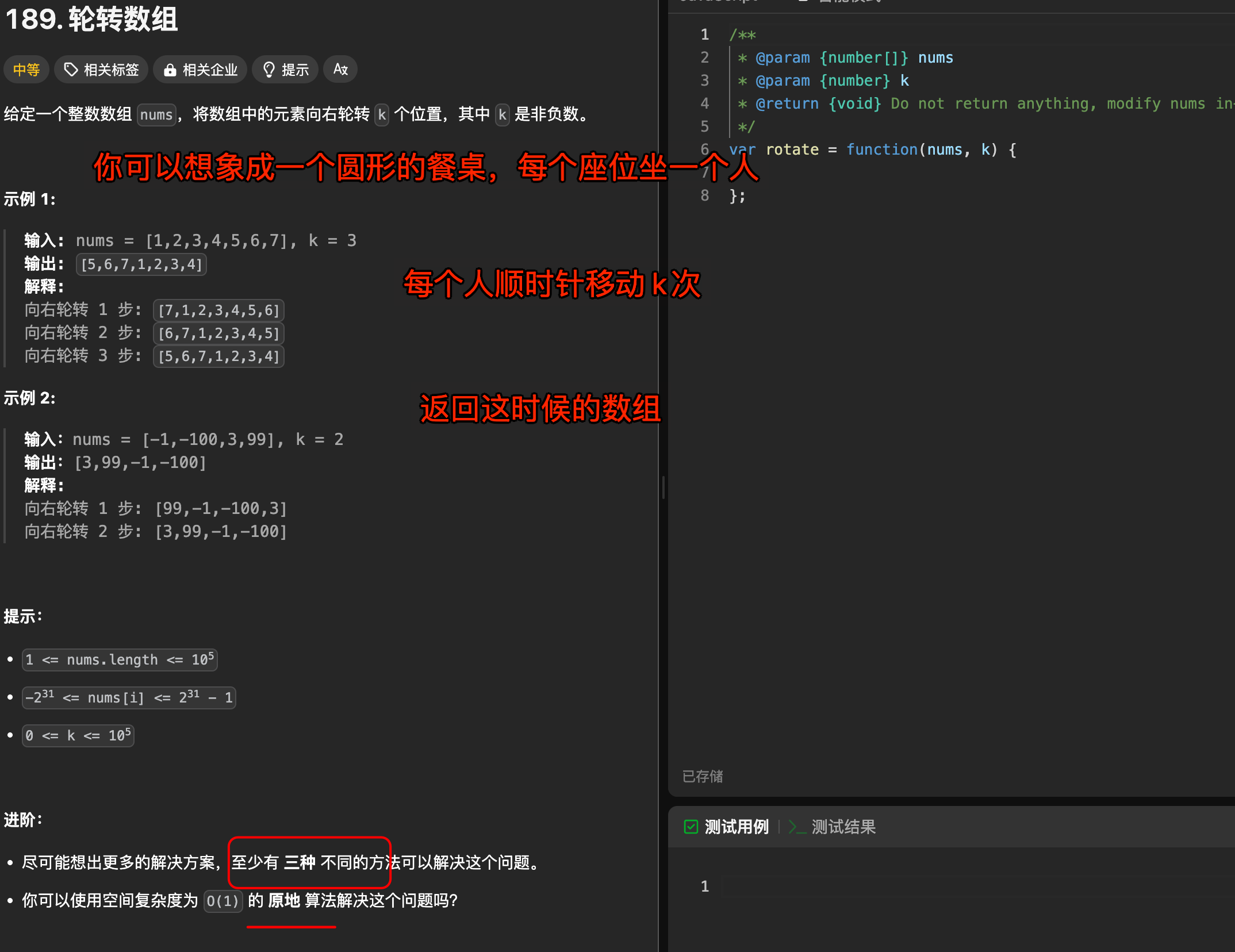Click the 示例 2 output [3,99,-1,-100]
Viewport: 1235px width, 952px height.
pyautogui.click(x=140, y=462)
